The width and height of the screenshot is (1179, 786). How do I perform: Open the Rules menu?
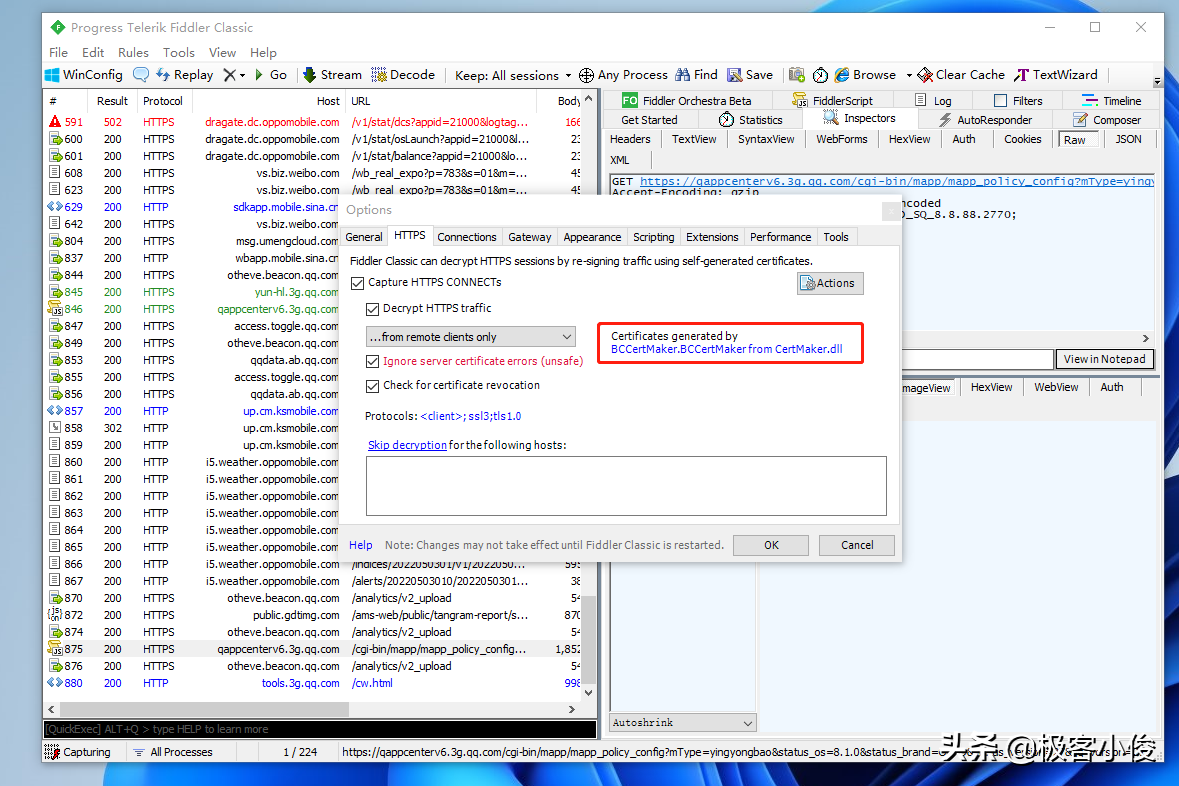(133, 52)
